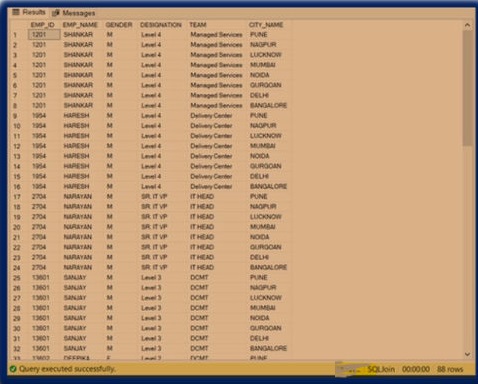
Task: Select the GURGOAN cell in row 22
Action: (x=266, y=247)
